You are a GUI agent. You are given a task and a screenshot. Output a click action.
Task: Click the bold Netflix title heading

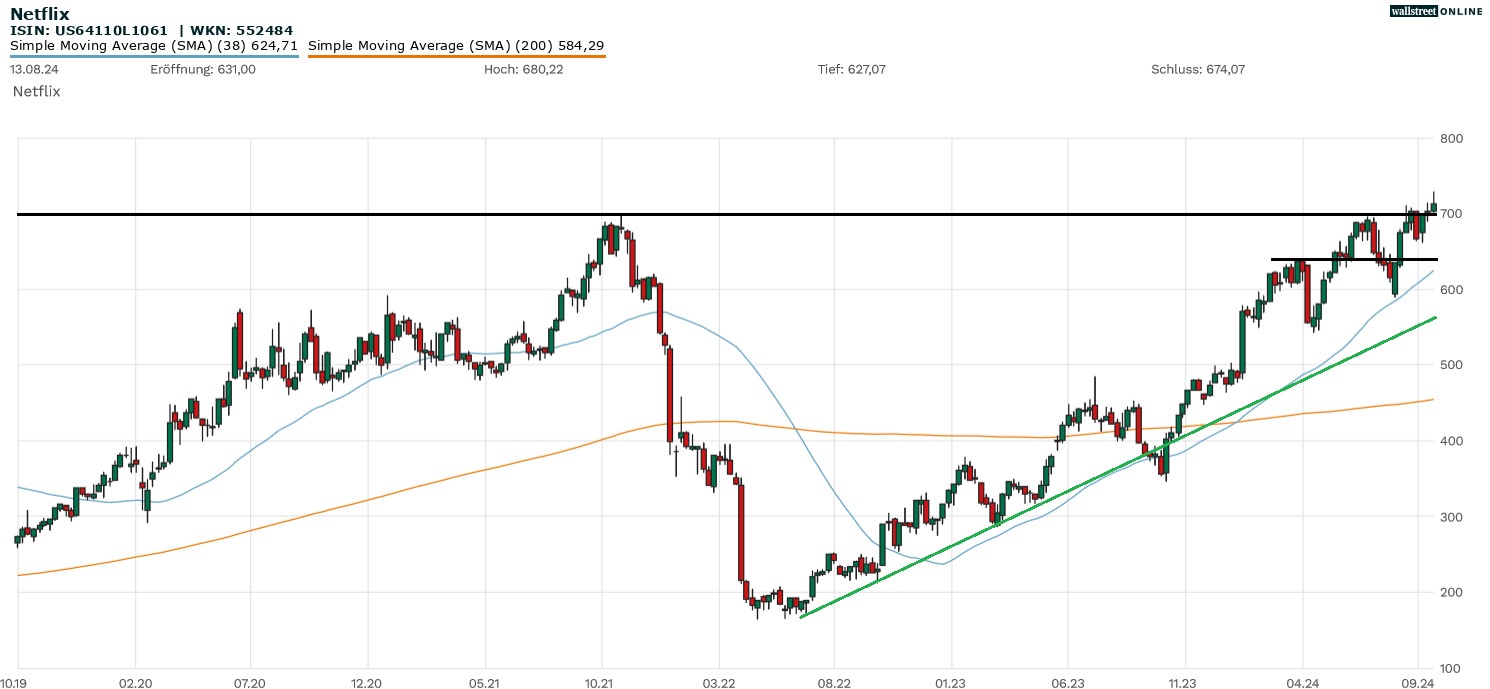pyautogui.click(x=39, y=13)
